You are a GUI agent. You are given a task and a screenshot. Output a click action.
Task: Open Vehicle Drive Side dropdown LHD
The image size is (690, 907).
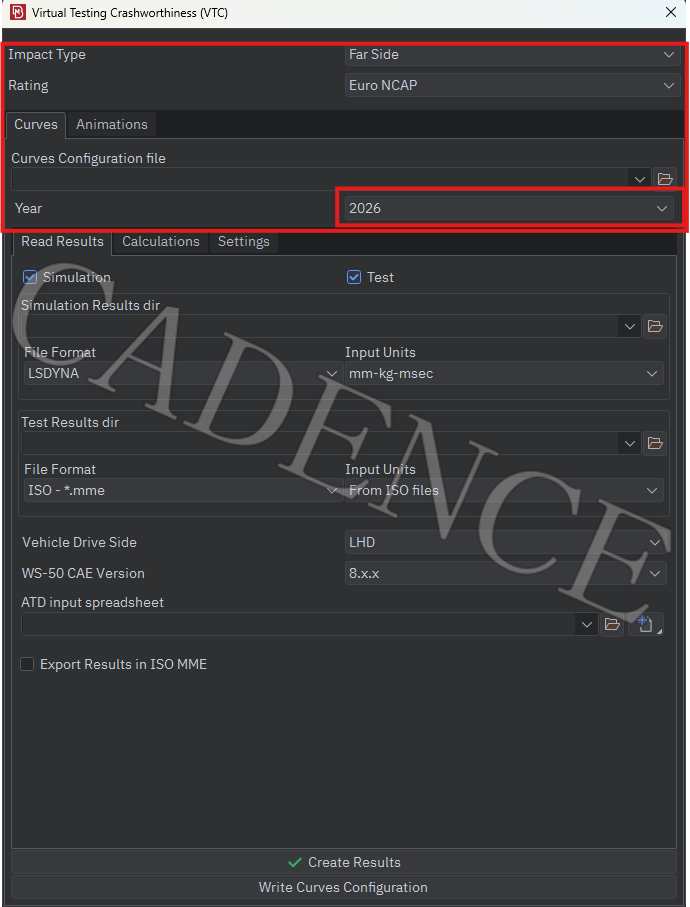coord(505,543)
